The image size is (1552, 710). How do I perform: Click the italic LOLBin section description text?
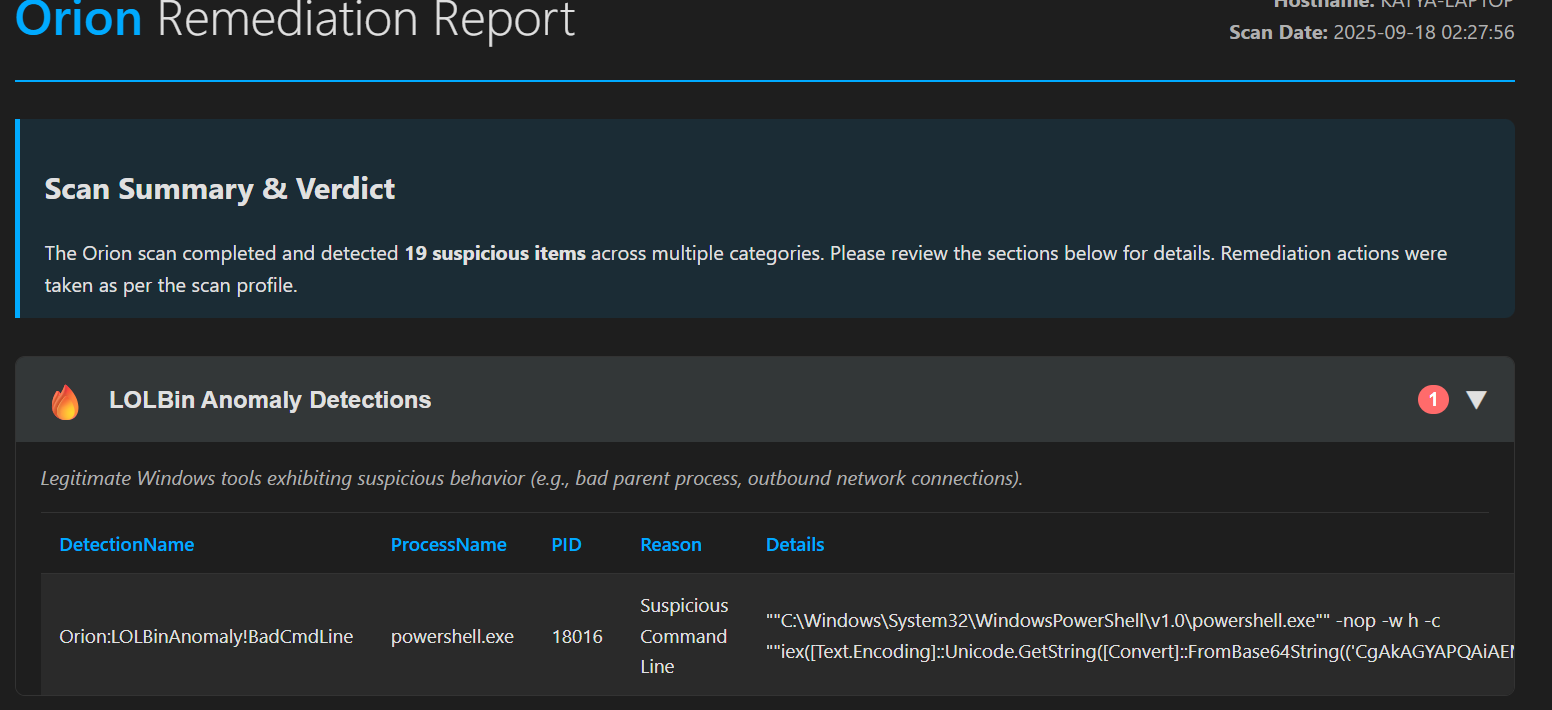click(531, 478)
